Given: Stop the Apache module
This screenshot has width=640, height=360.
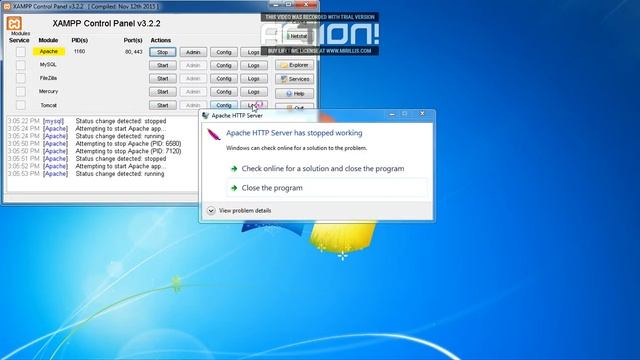Looking at the screenshot, I should click(163, 52).
